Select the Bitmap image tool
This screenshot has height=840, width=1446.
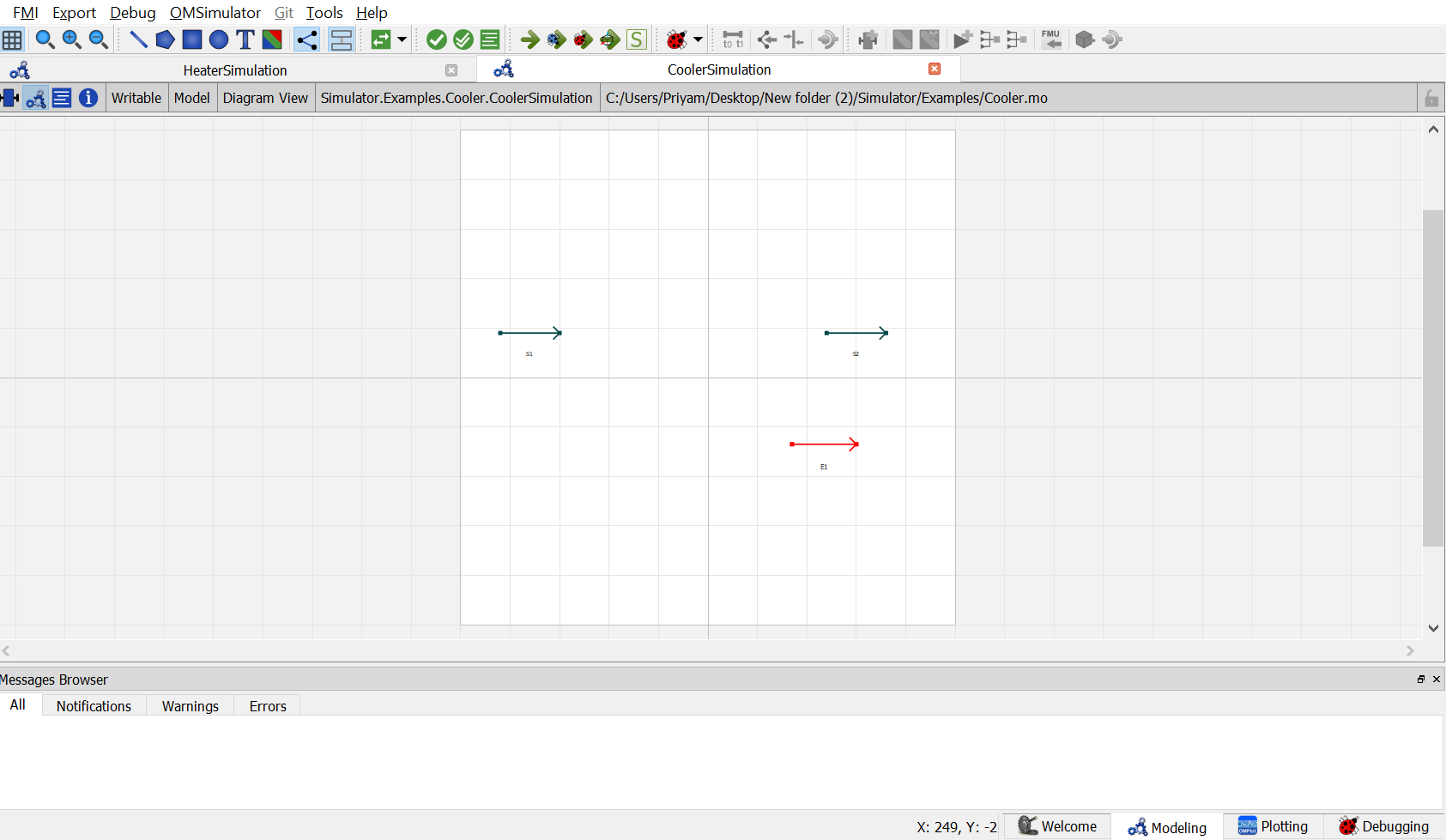click(x=272, y=39)
